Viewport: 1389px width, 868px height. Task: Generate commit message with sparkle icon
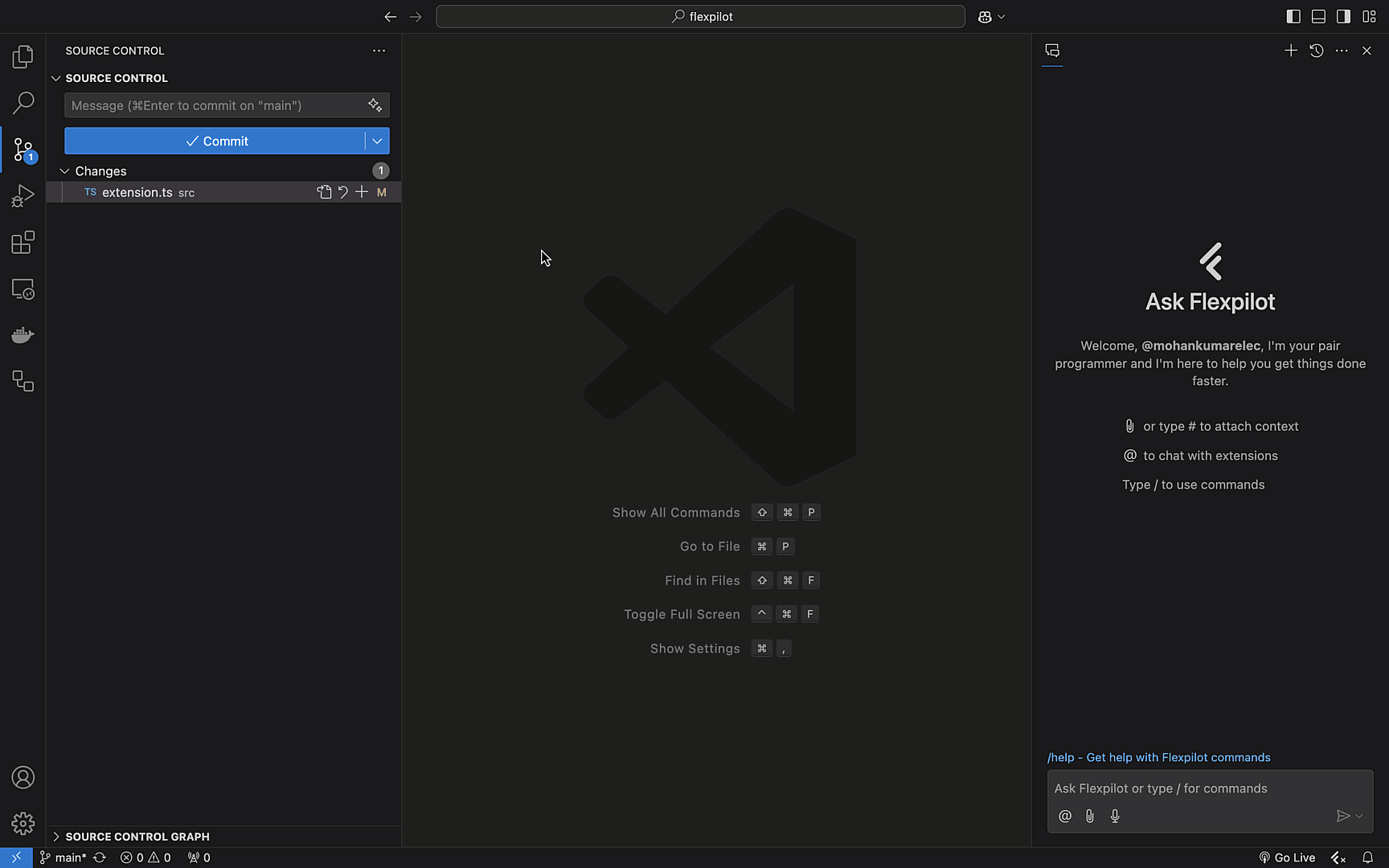tap(375, 105)
